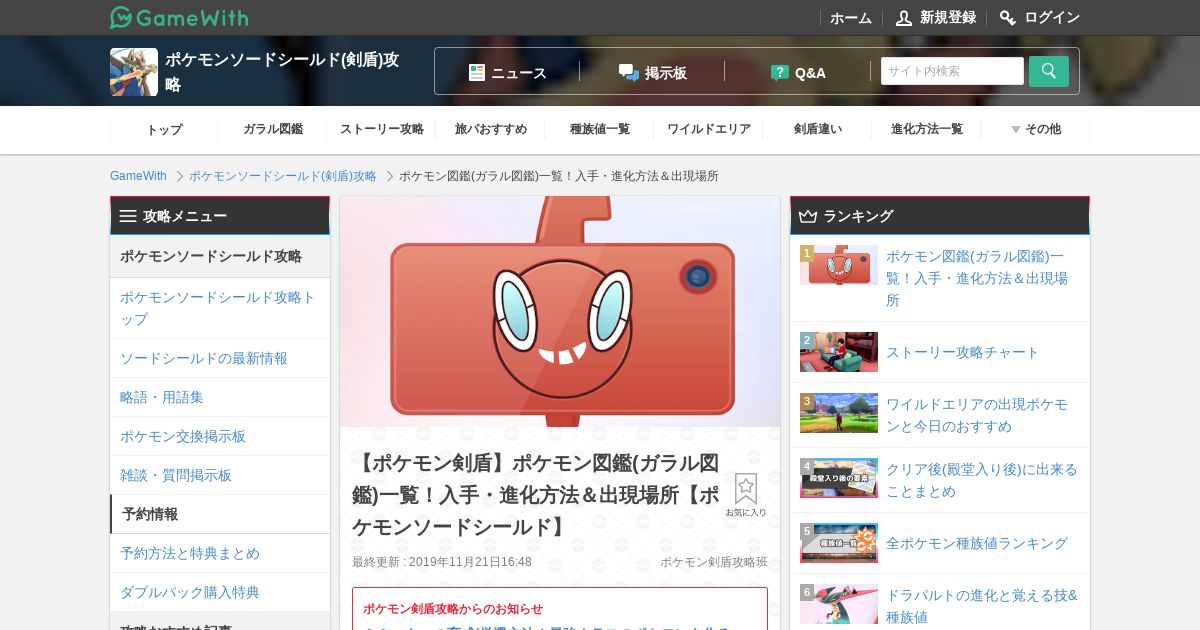Open ソードシールドの最新情報 in sidebar
This screenshot has width=1200, height=630.
[x=220, y=358]
